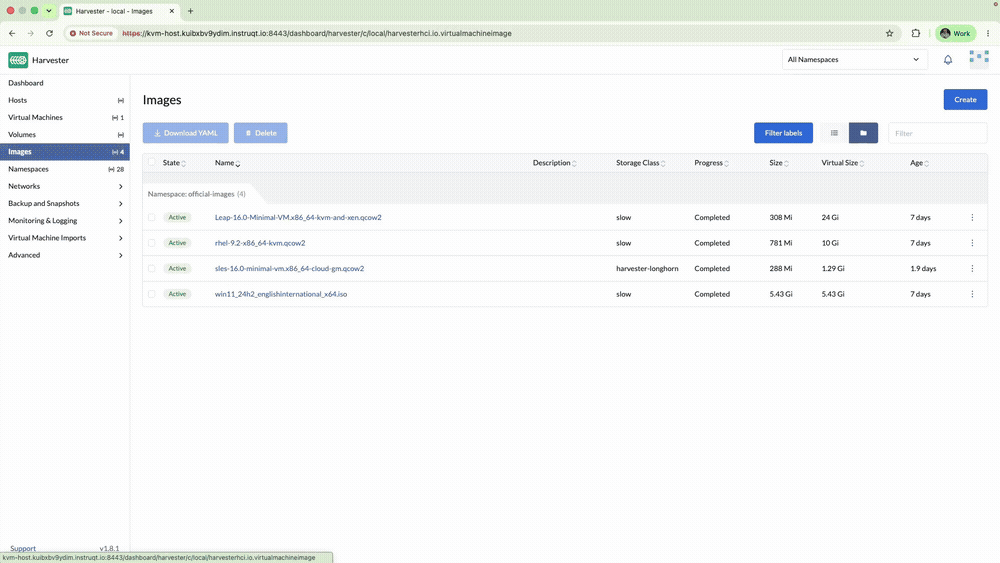Switch to the flat list view icon

[834, 133]
